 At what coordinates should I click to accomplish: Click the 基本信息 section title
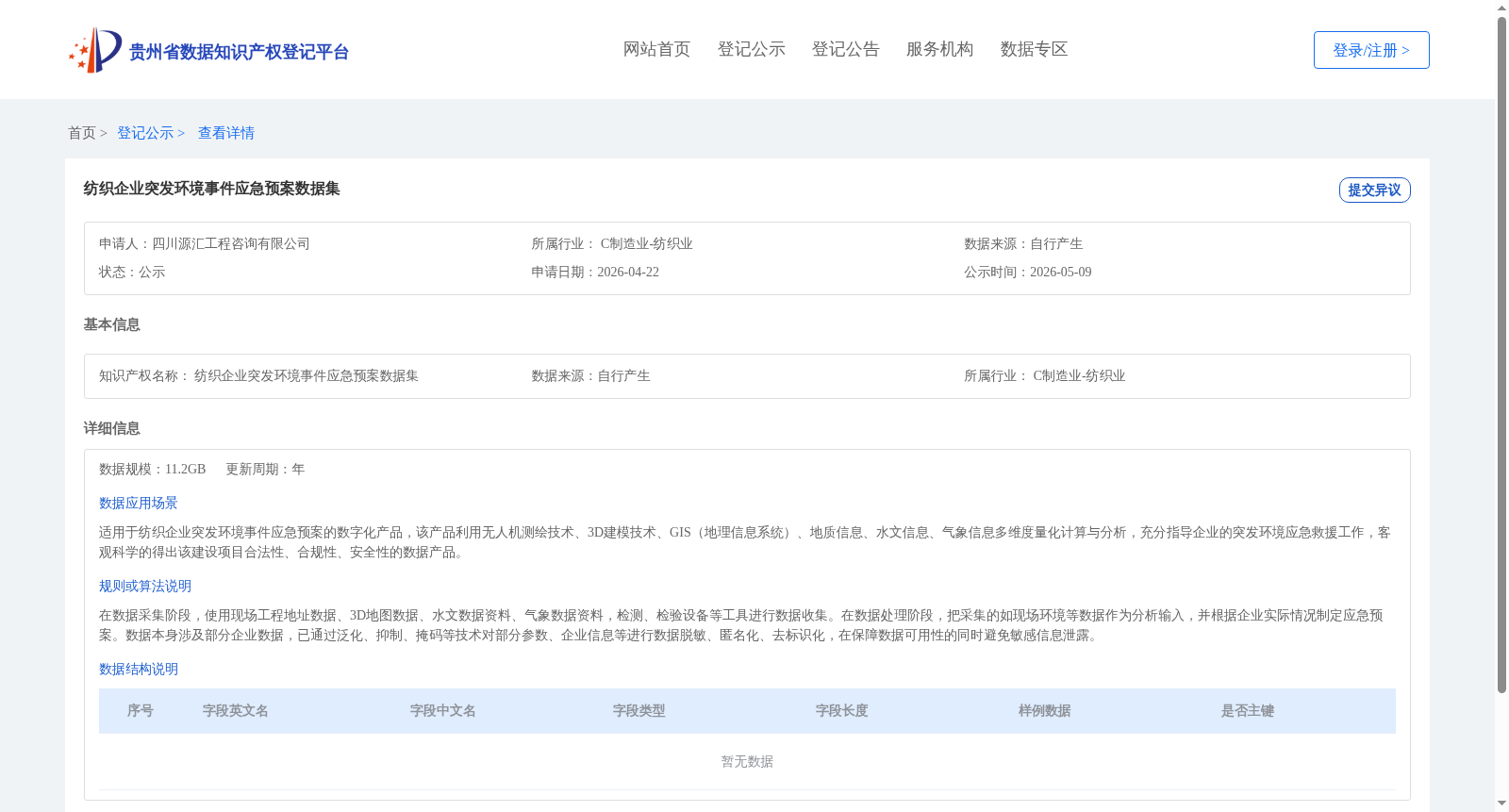[x=111, y=324]
